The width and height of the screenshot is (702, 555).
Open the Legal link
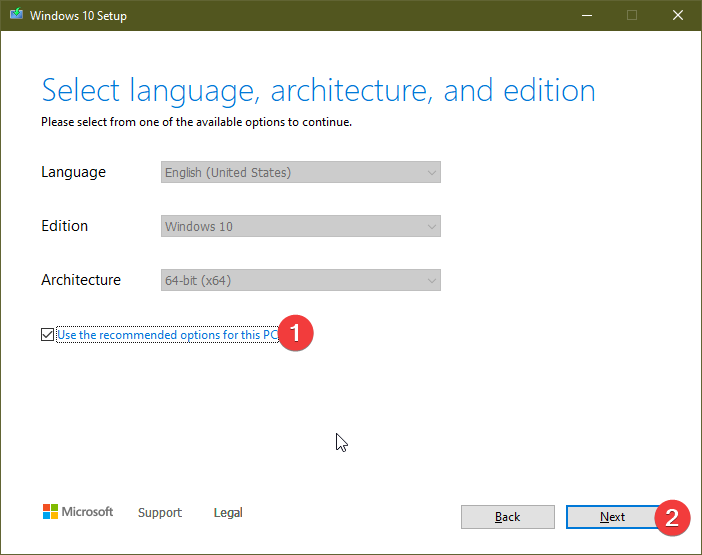tap(228, 512)
